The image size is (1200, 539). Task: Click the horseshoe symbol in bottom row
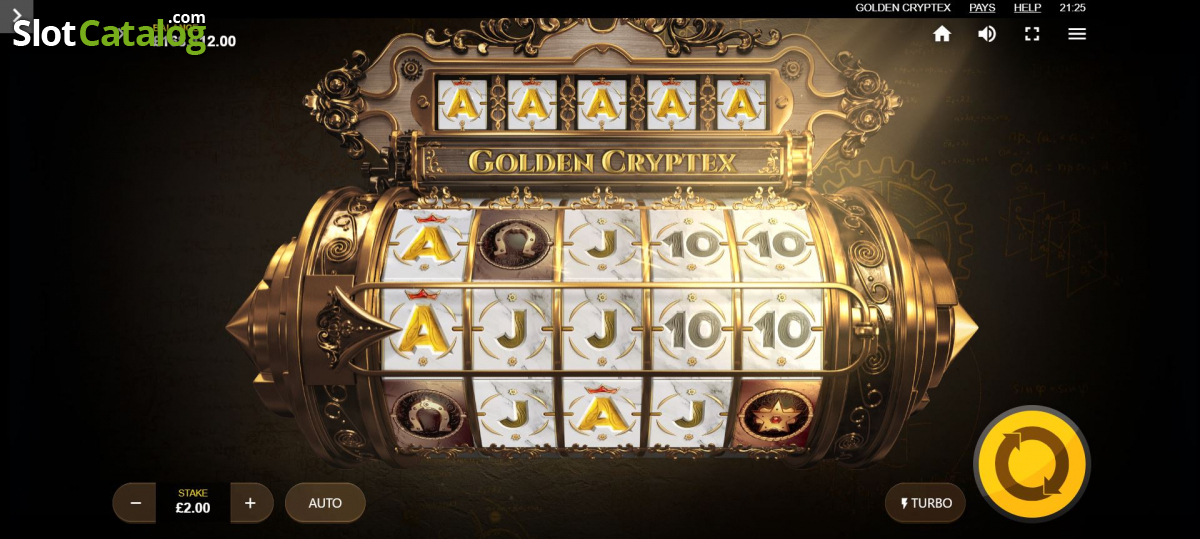(x=424, y=413)
